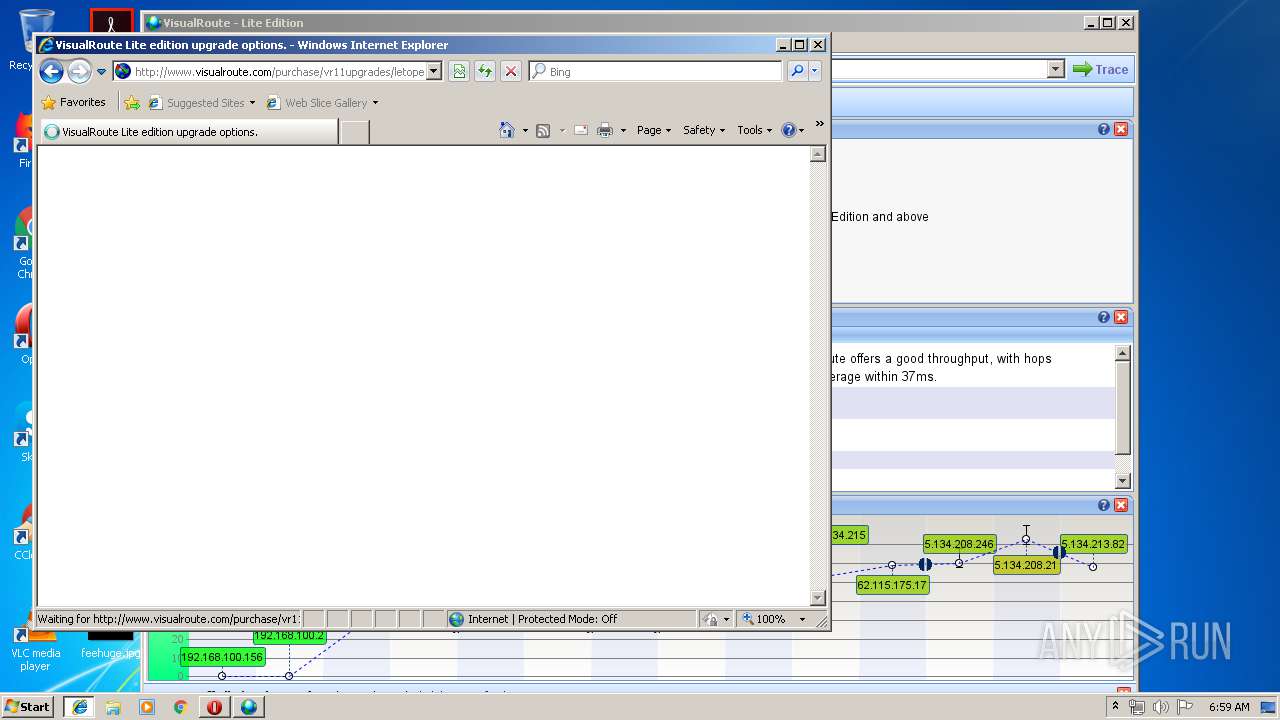Launch Chrome from the taskbar
Image resolution: width=1280 pixels, height=720 pixels.
click(180, 707)
